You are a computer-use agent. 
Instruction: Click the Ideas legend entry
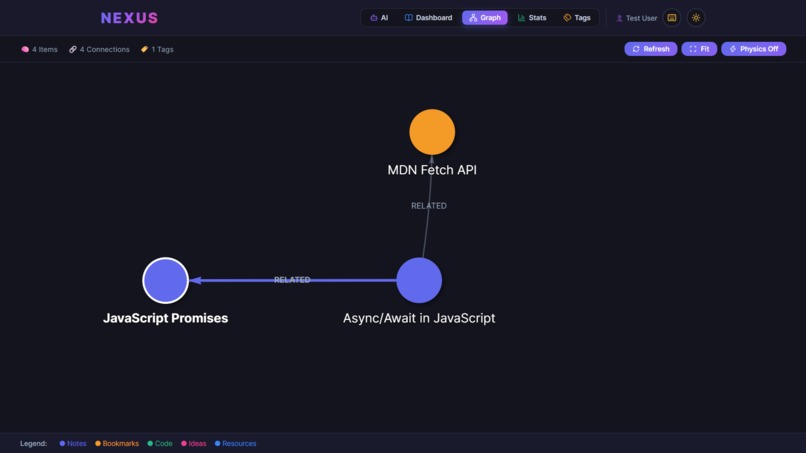pos(194,443)
